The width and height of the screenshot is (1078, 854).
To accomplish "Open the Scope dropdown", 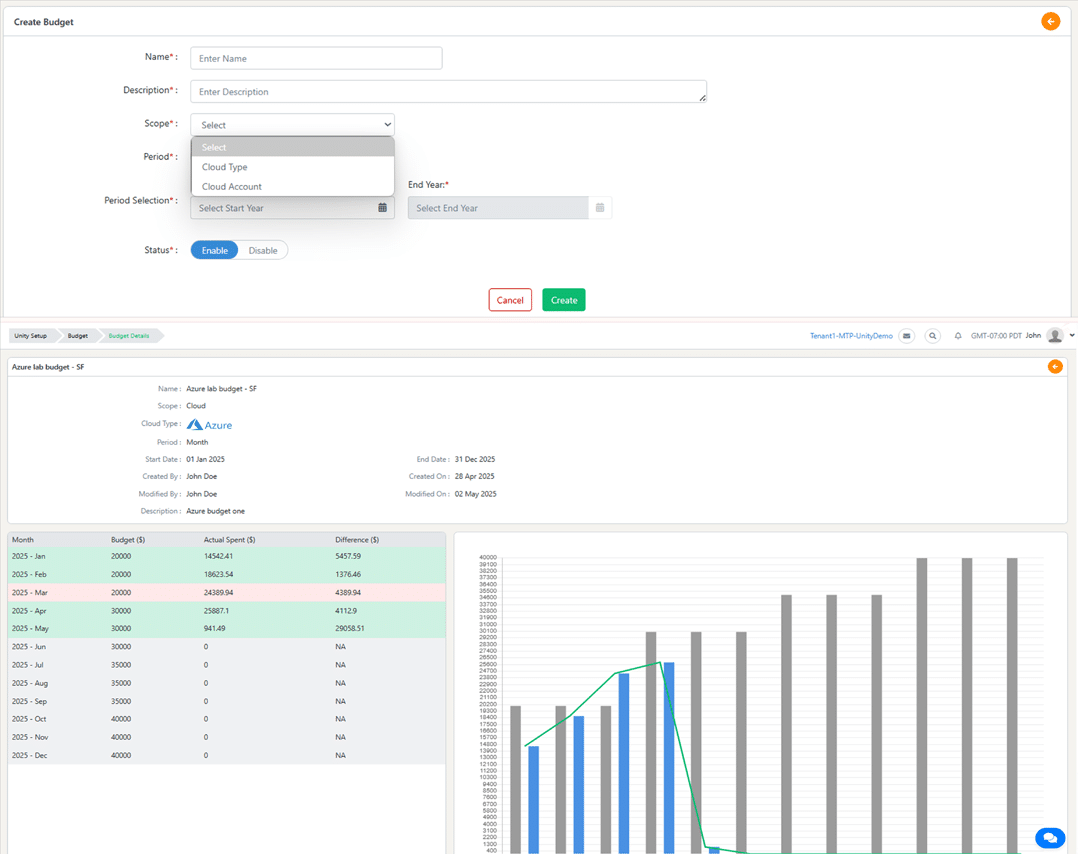I will pos(292,125).
